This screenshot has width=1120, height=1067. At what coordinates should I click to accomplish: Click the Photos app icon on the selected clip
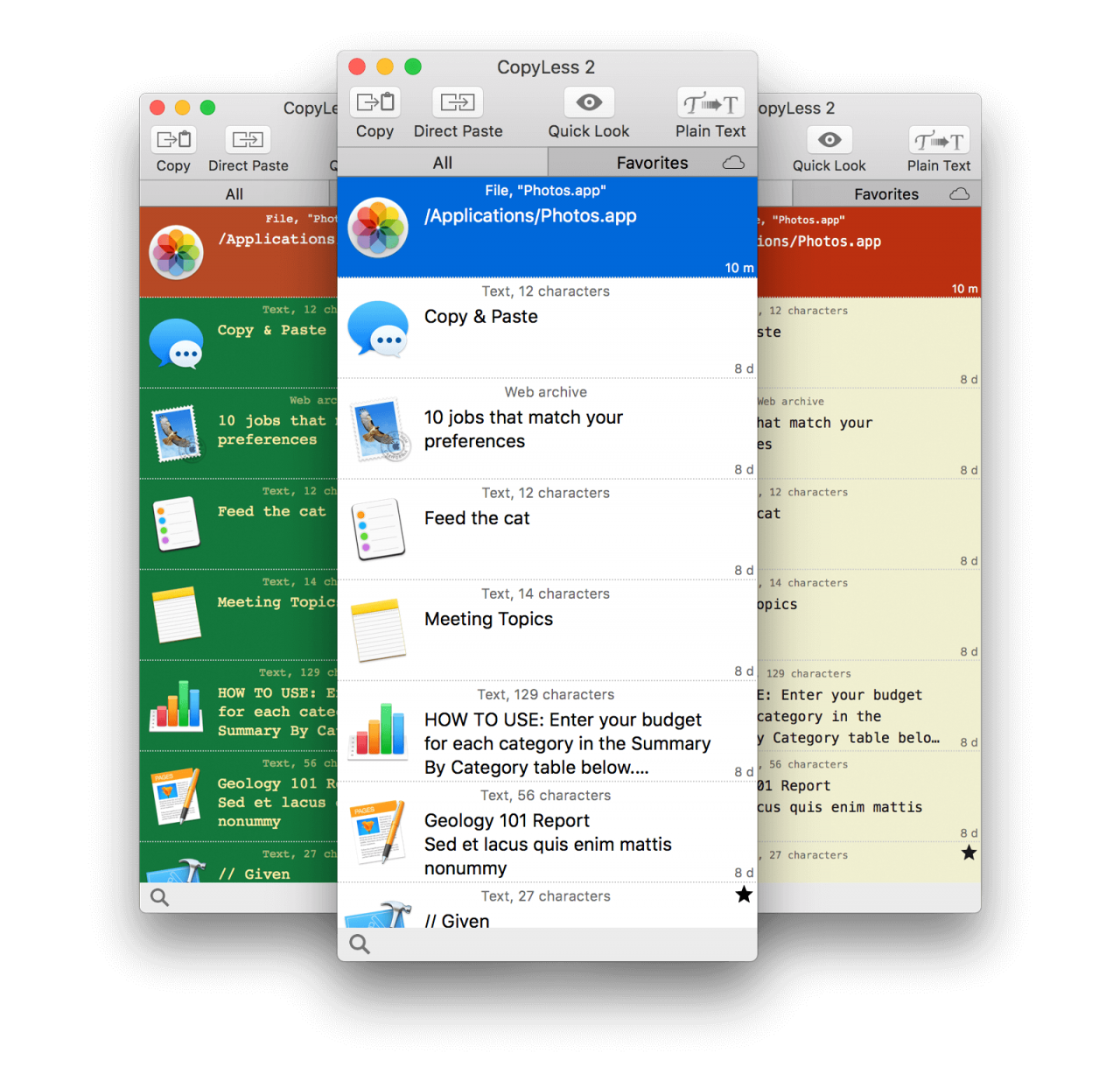(x=378, y=228)
